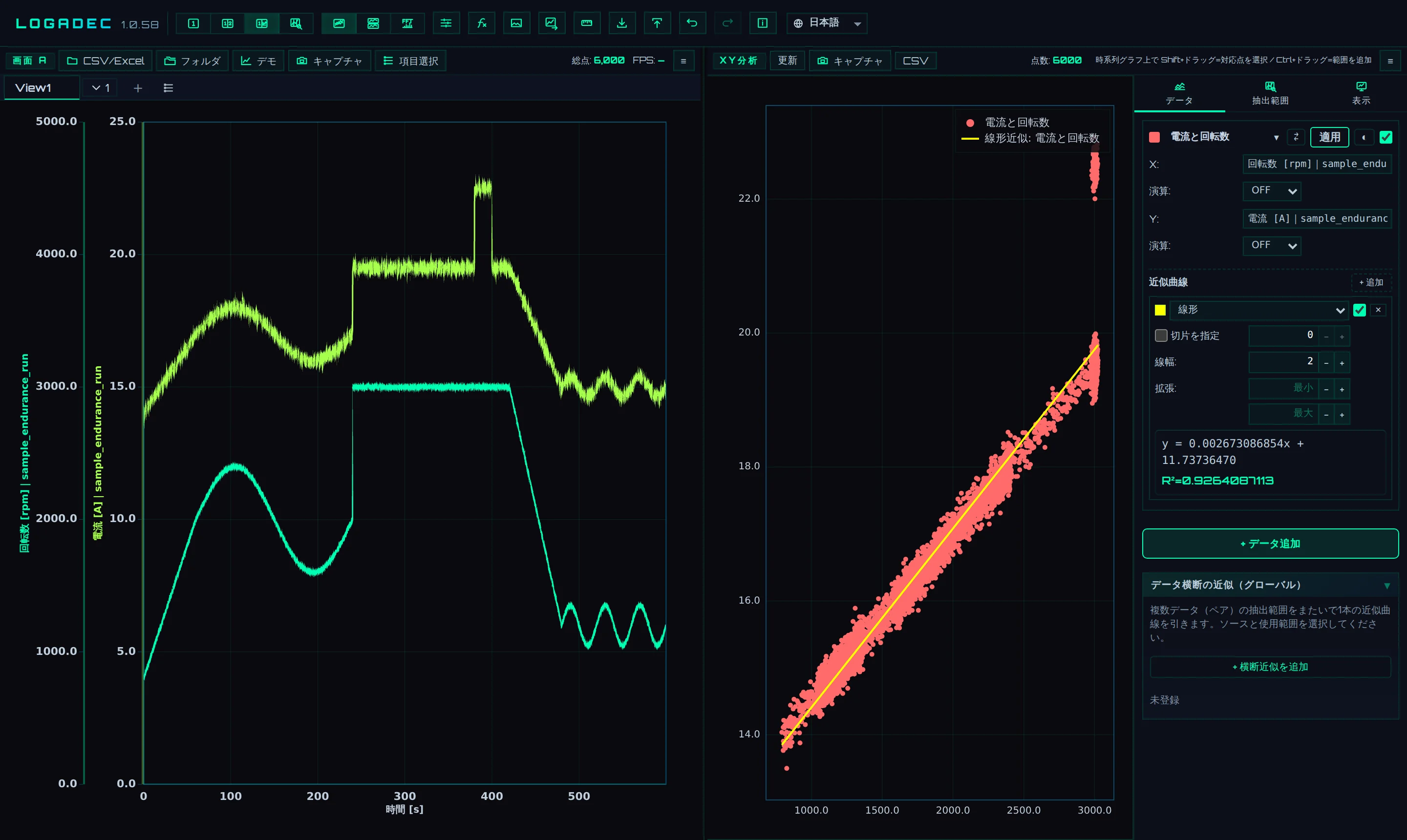Open the info panel icon
The height and width of the screenshot is (840, 1407).
pyautogui.click(x=763, y=23)
